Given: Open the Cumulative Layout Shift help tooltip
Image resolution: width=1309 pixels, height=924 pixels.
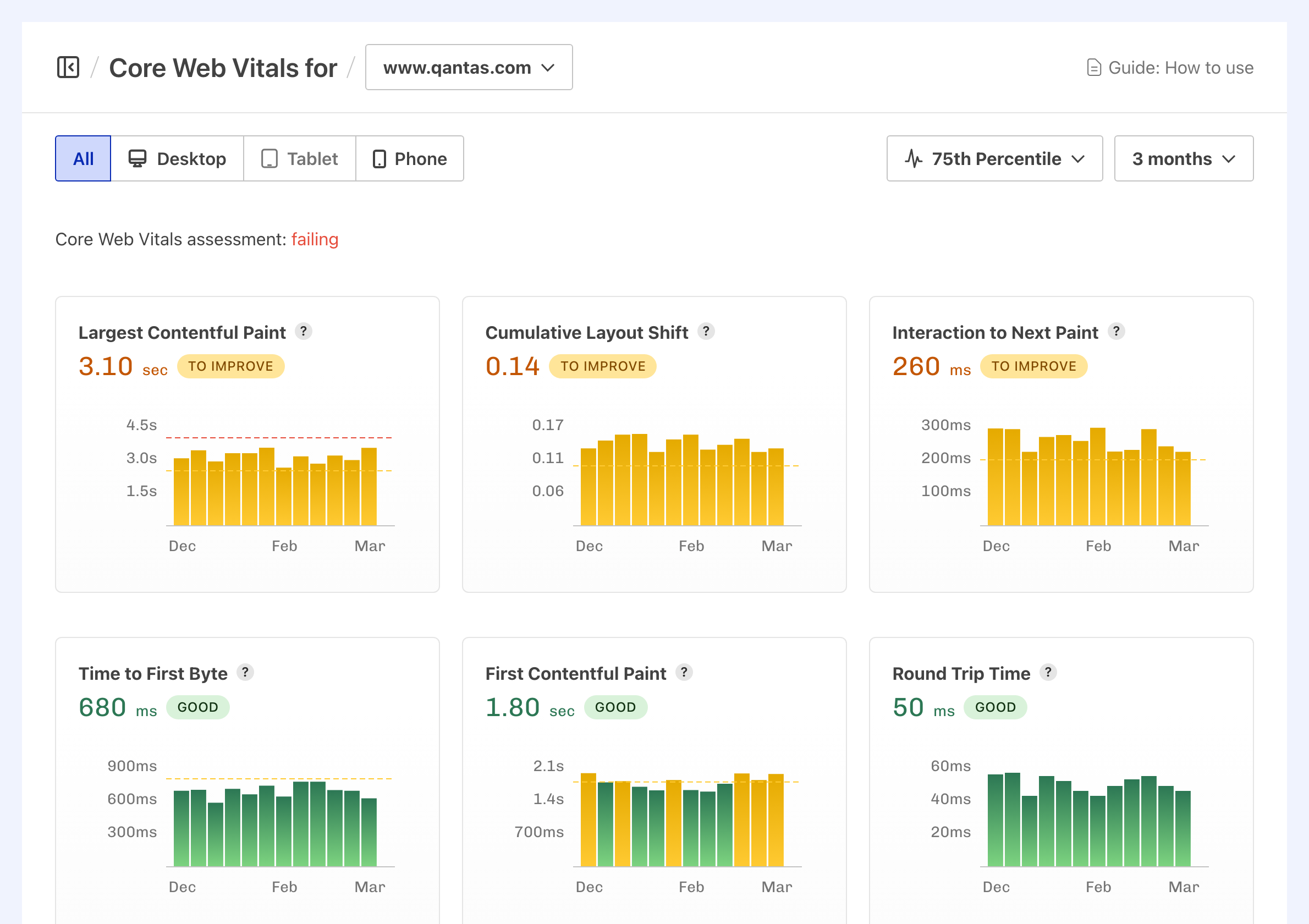Looking at the screenshot, I should point(706,331).
